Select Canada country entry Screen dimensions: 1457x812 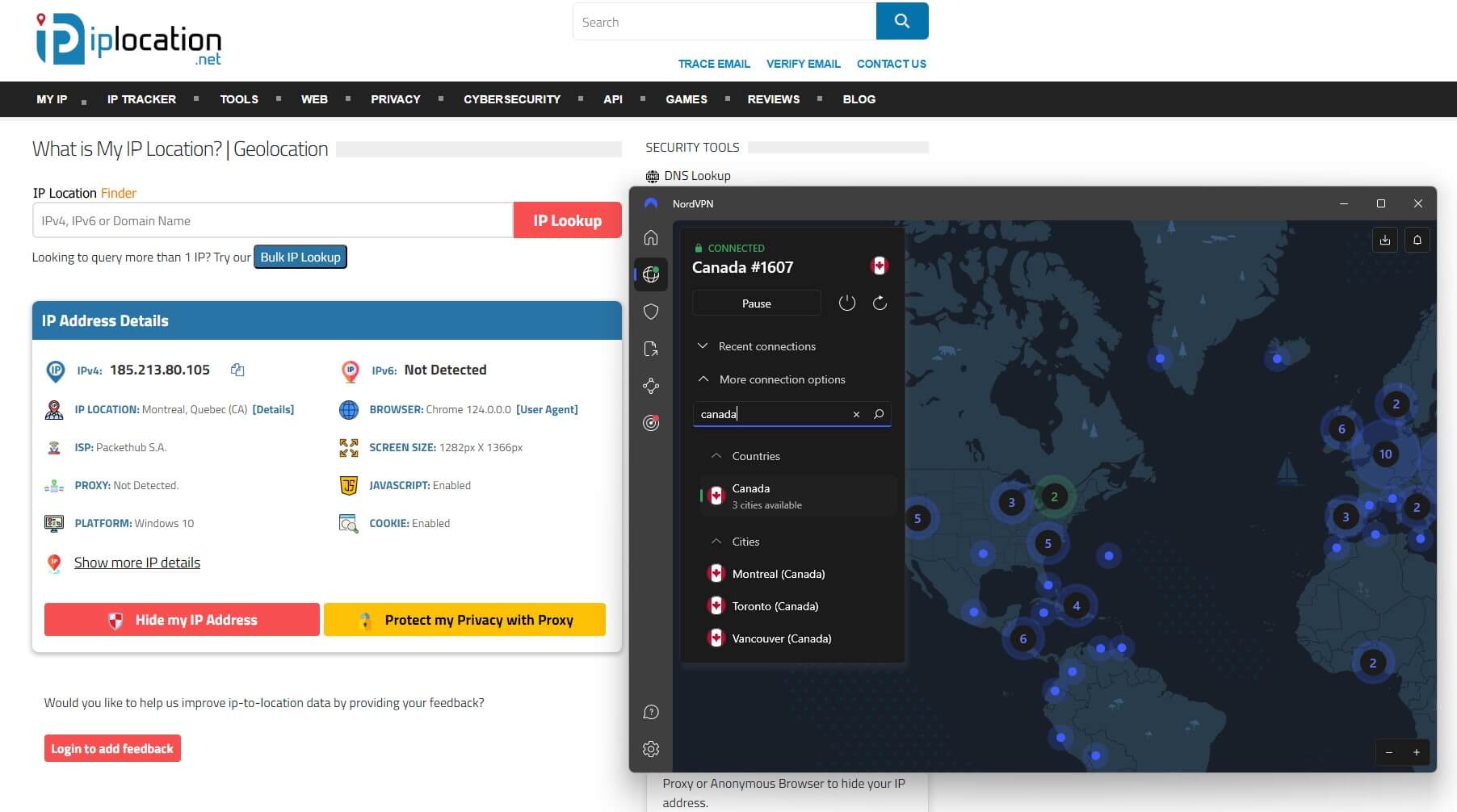pyautogui.click(x=798, y=496)
